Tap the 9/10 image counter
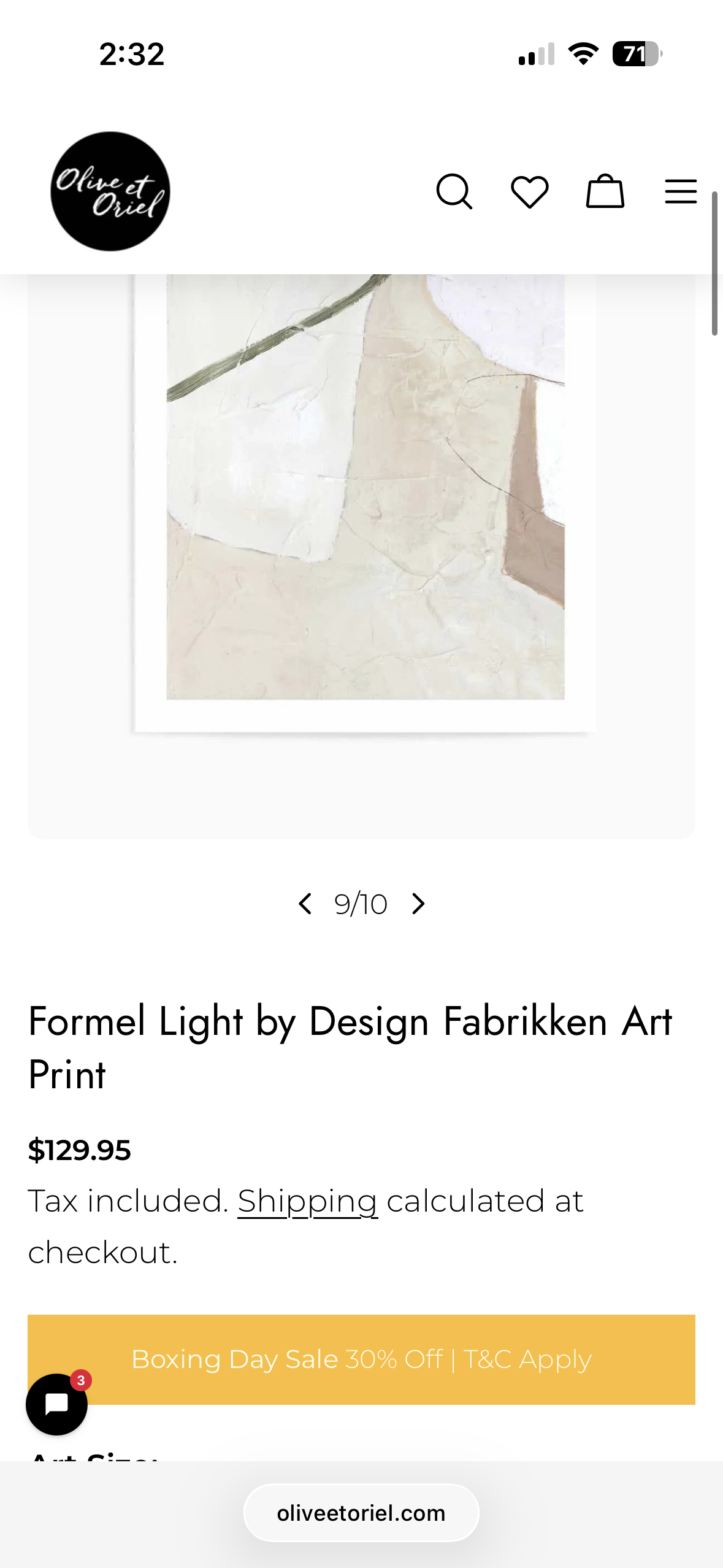Viewport: 723px width, 1568px height. (361, 904)
